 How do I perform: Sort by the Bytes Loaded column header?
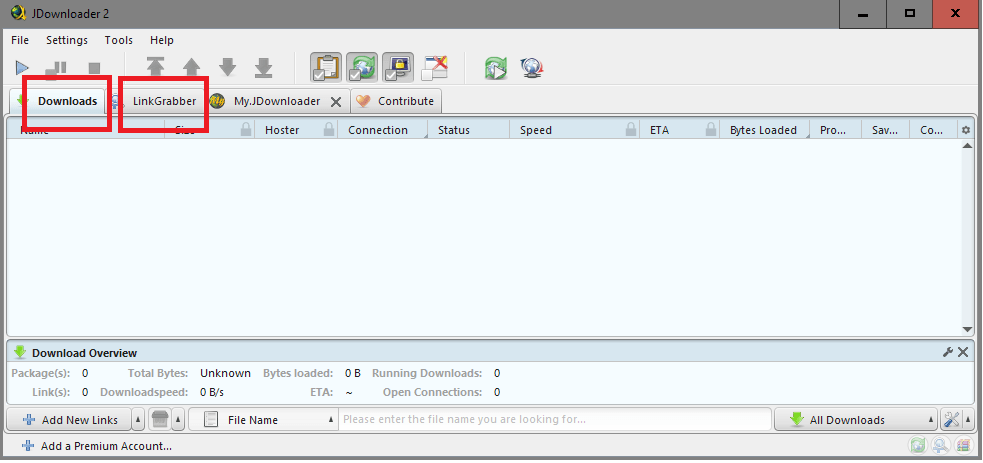click(765, 130)
